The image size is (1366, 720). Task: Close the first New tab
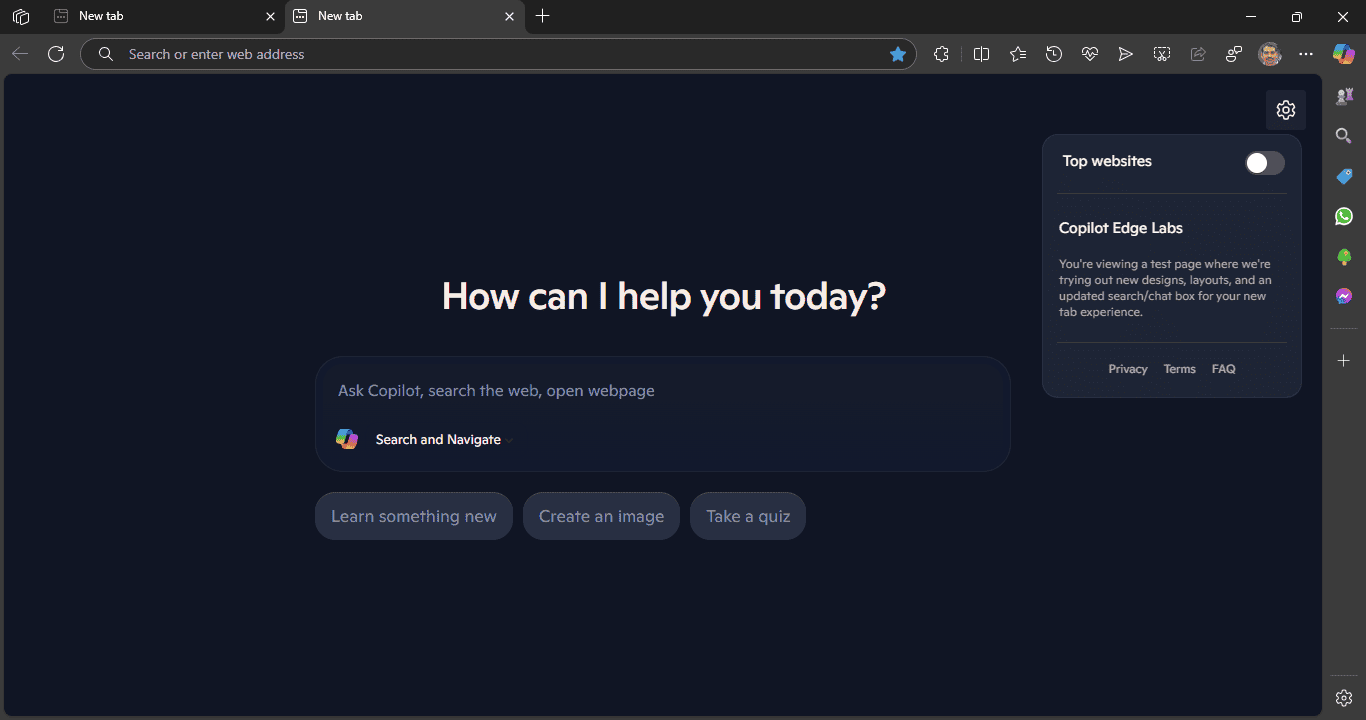[x=270, y=17]
